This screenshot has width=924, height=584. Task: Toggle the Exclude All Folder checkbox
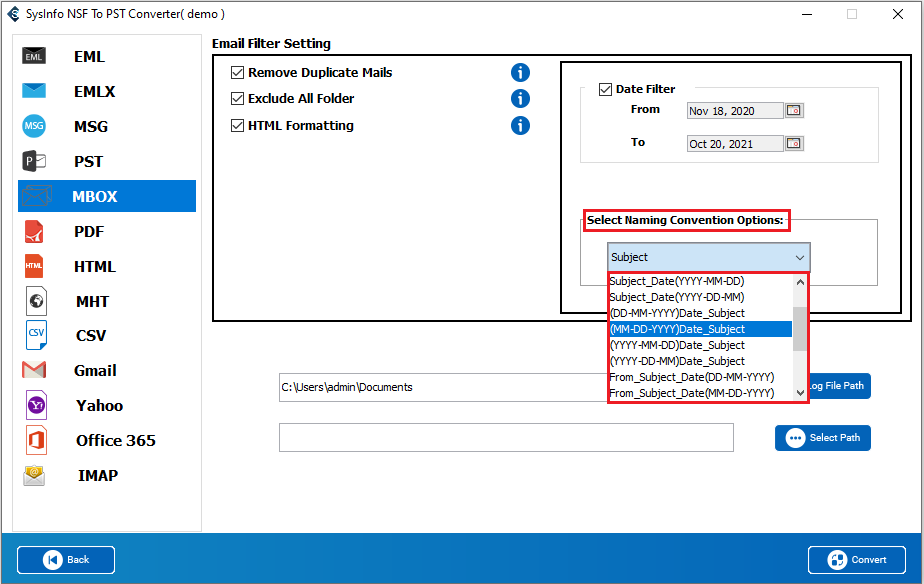click(x=238, y=99)
